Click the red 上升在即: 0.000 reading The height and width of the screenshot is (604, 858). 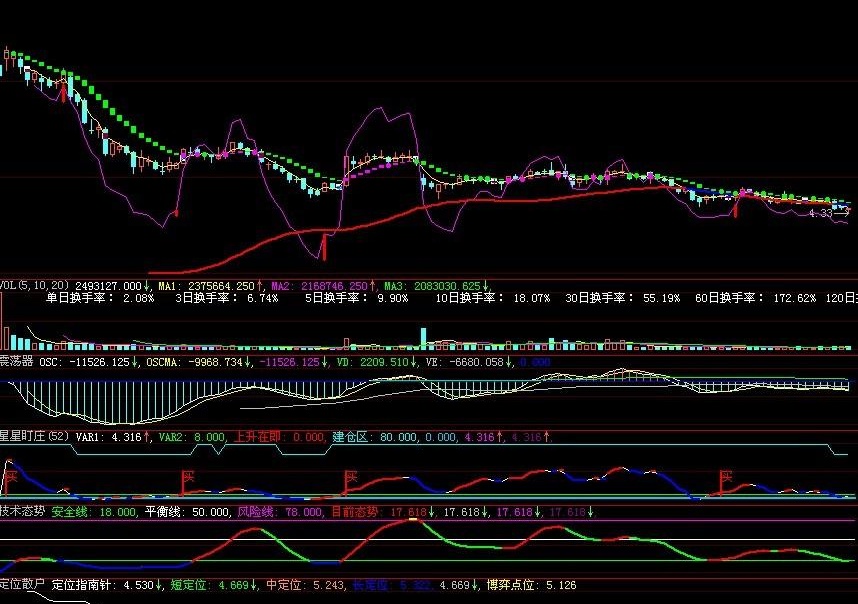point(279,437)
